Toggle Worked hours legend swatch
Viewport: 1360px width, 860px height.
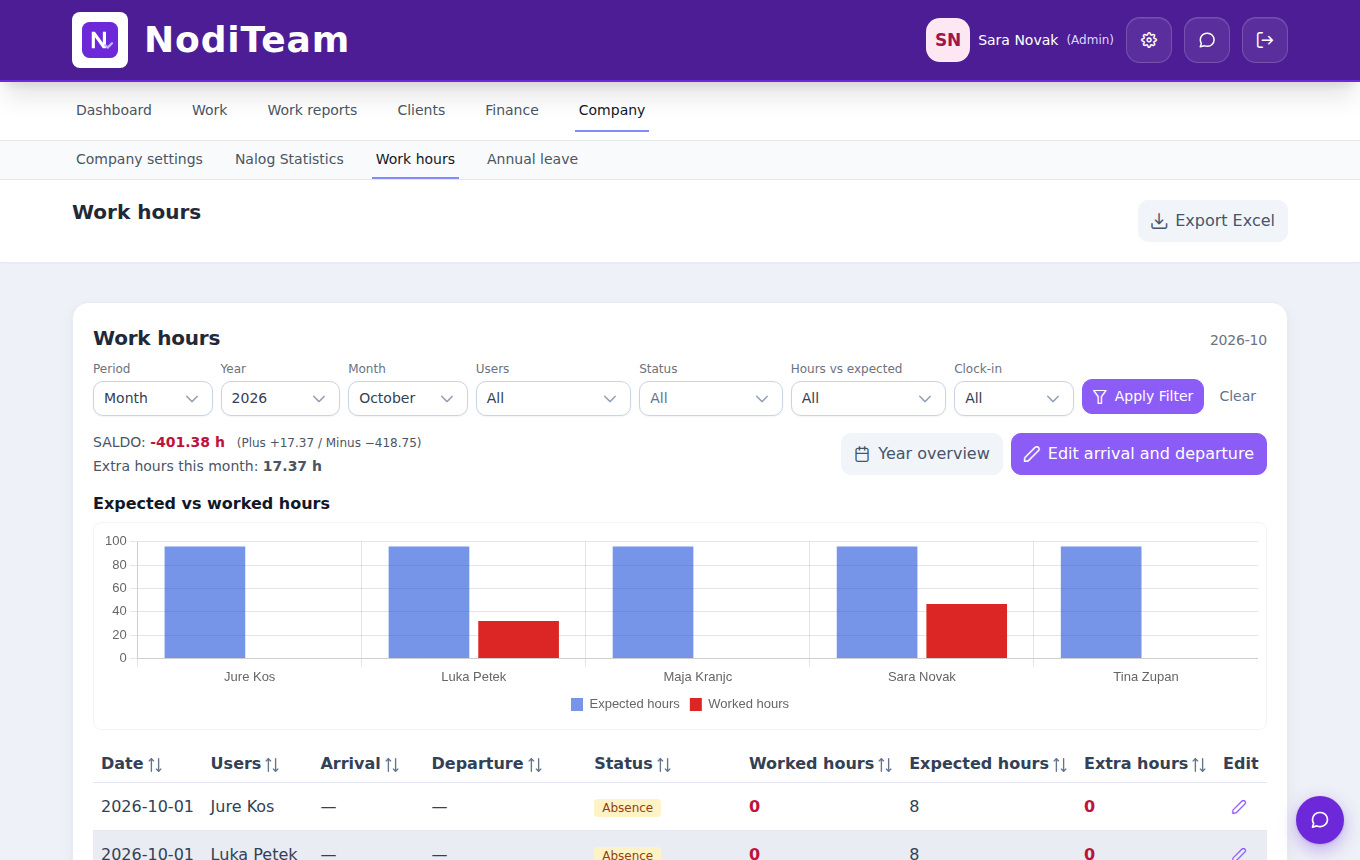[696, 704]
